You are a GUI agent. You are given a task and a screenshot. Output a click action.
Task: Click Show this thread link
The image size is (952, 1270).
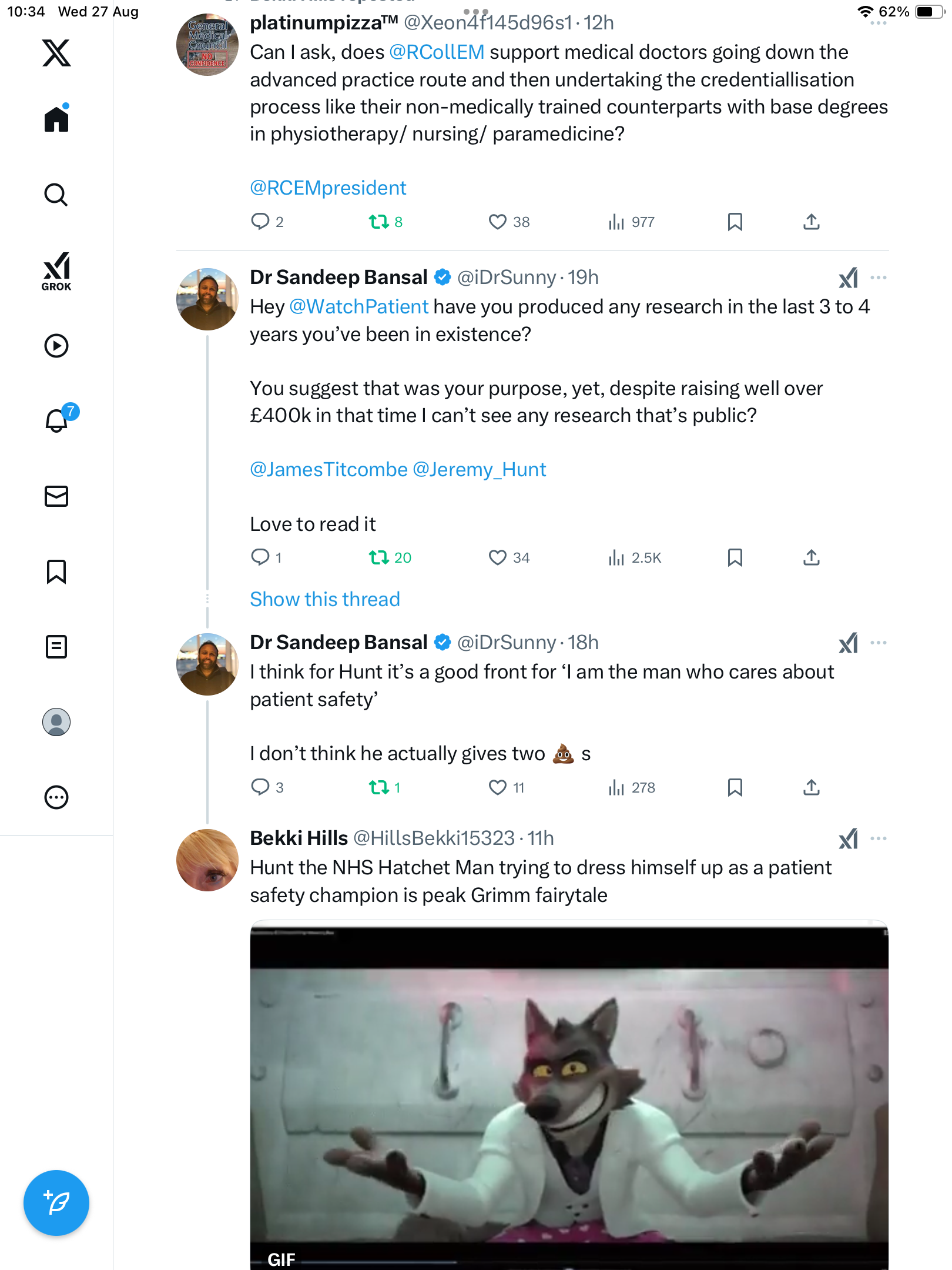point(325,599)
